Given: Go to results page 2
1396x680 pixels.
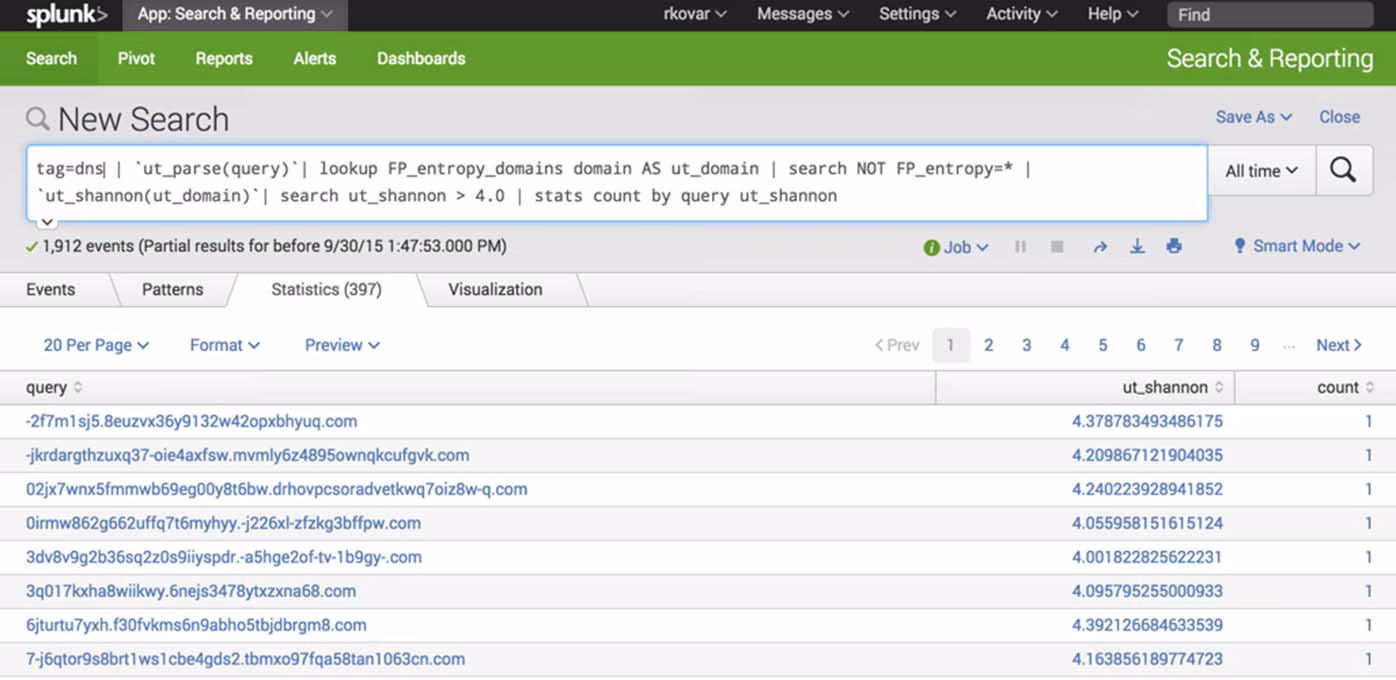Looking at the screenshot, I should tap(988, 344).
